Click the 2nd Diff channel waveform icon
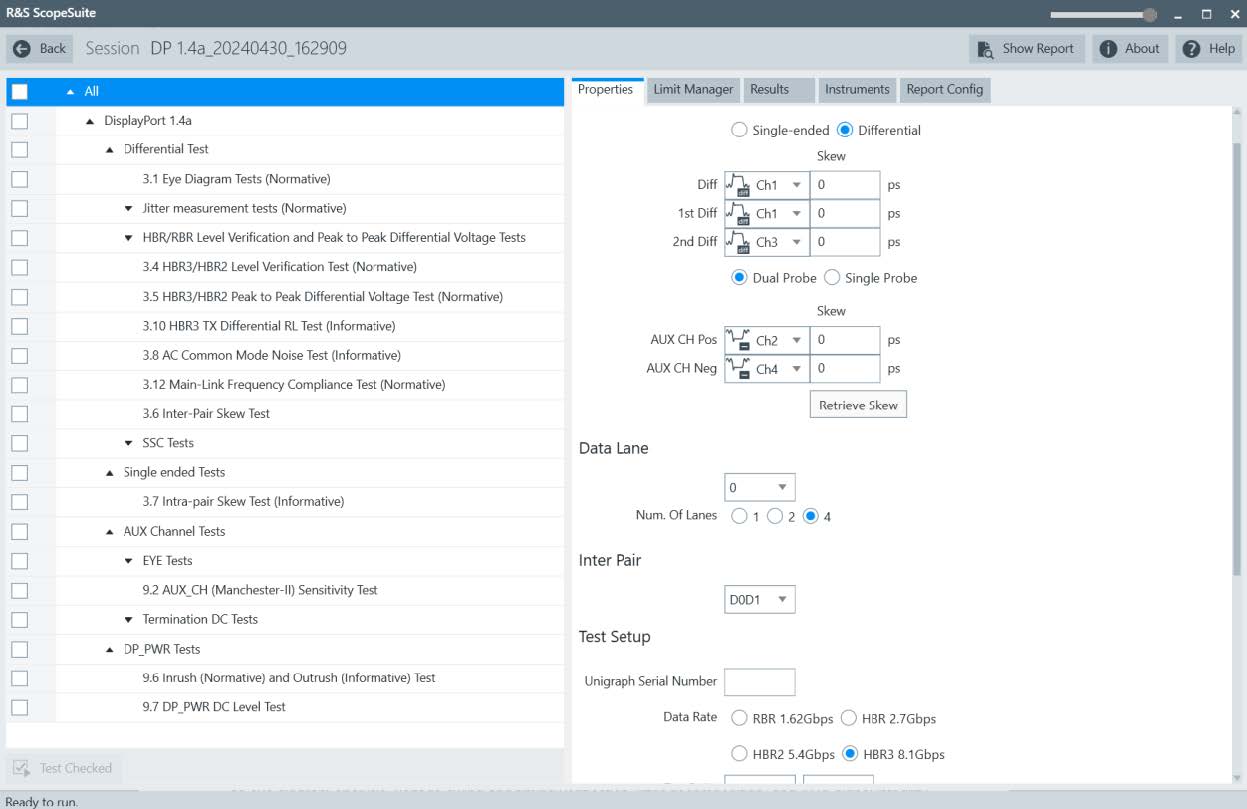The width and height of the screenshot is (1247, 809). [737, 242]
